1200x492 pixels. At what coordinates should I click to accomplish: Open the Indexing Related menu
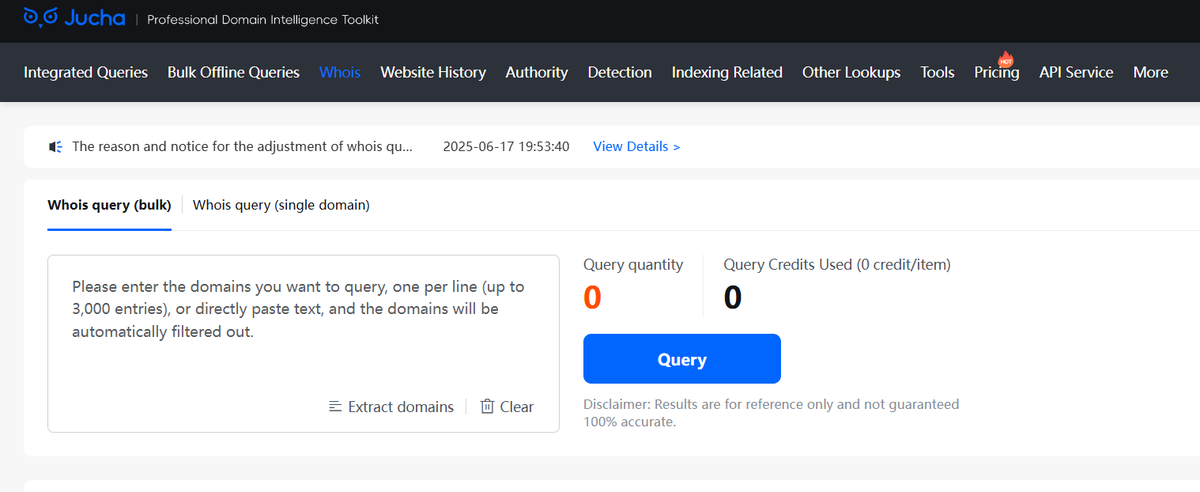point(727,72)
